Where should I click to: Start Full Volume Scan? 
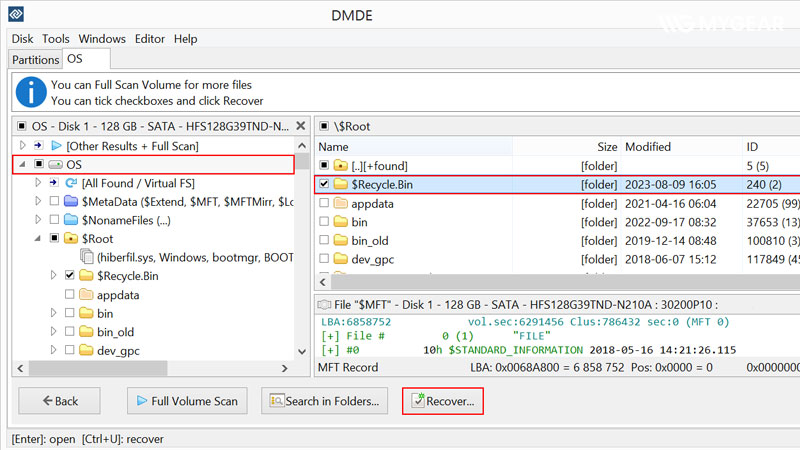pyautogui.click(x=187, y=401)
